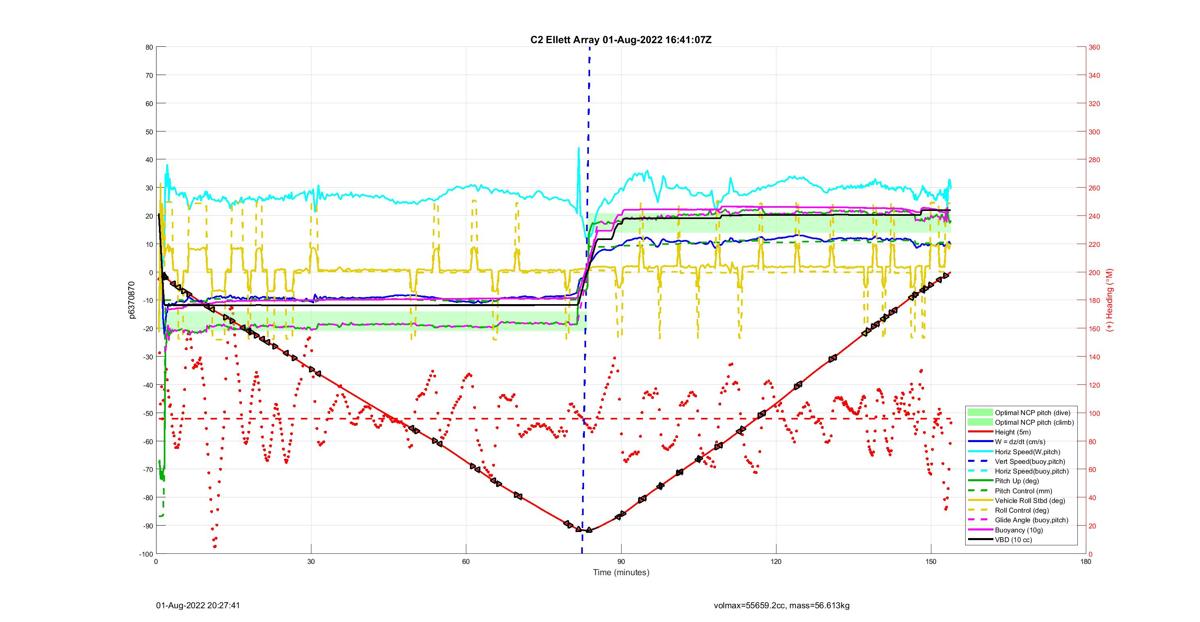1200x622 pixels.
Task: Click the x-axis tick label '180'
Action: click(x=1086, y=562)
